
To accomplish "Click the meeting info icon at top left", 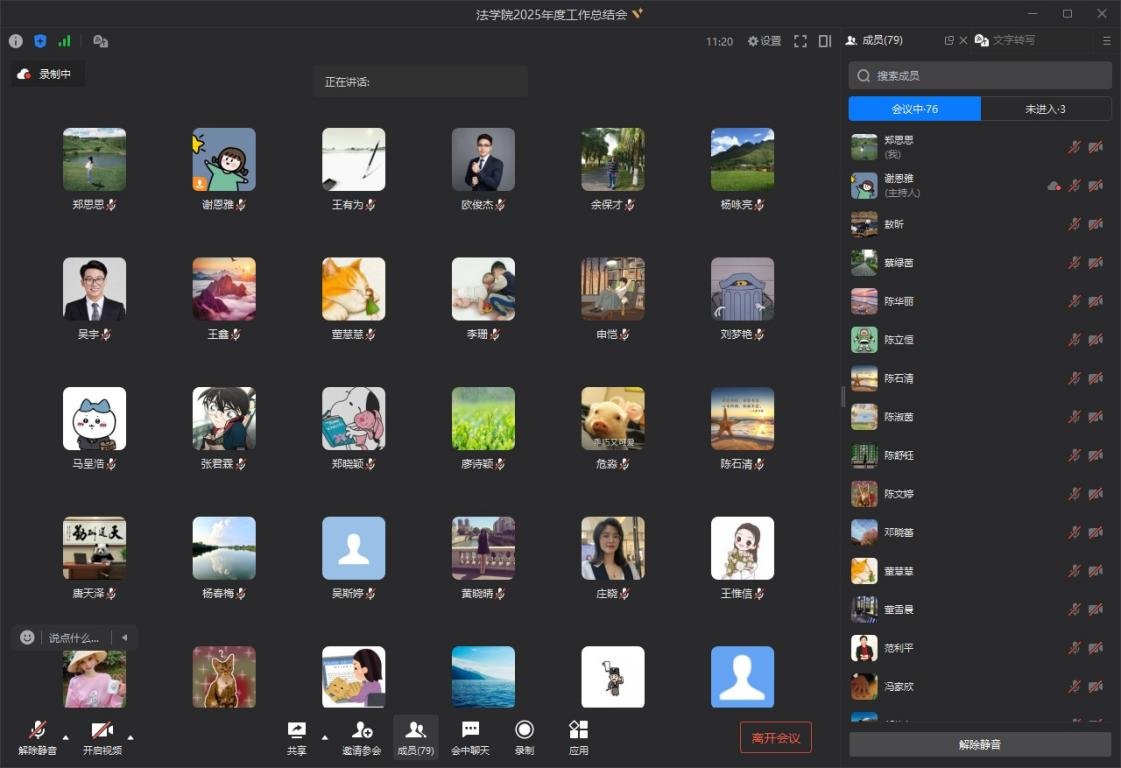I will (16, 42).
